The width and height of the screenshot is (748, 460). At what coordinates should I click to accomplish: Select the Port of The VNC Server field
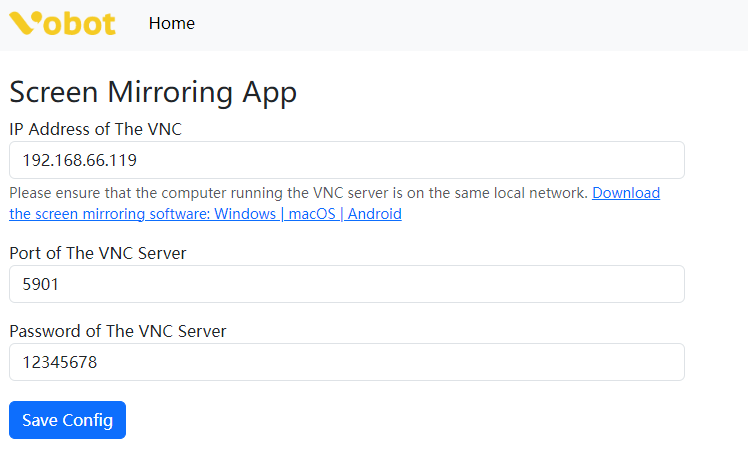346,284
